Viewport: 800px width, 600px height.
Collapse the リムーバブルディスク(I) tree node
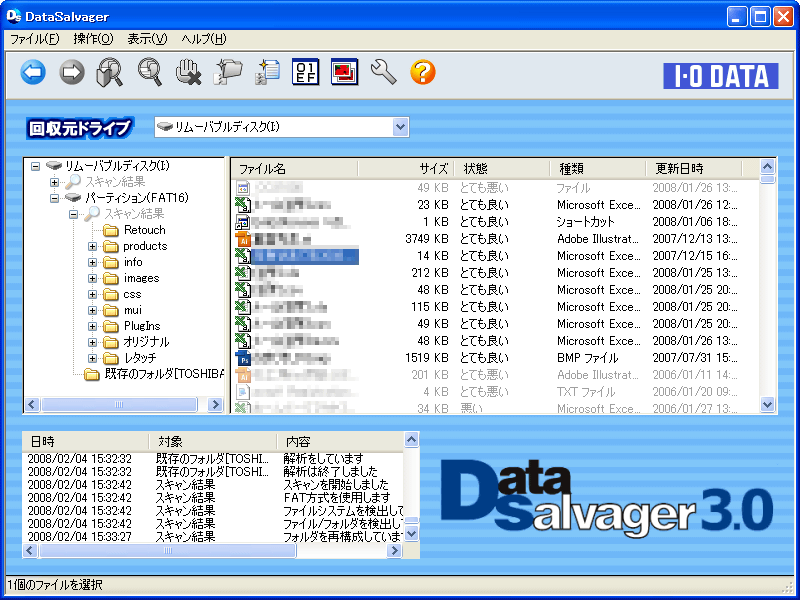pyautogui.click(x=35, y=166)
